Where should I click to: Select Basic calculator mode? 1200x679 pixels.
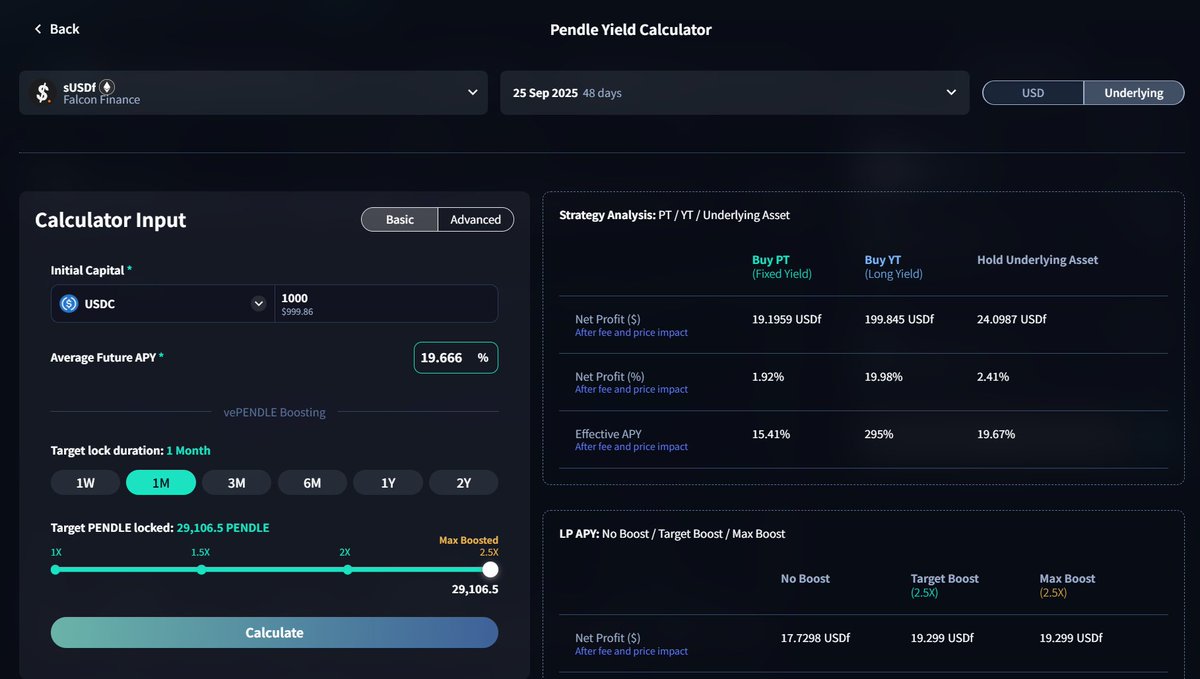pyautogui.click(x=399, y=220)
